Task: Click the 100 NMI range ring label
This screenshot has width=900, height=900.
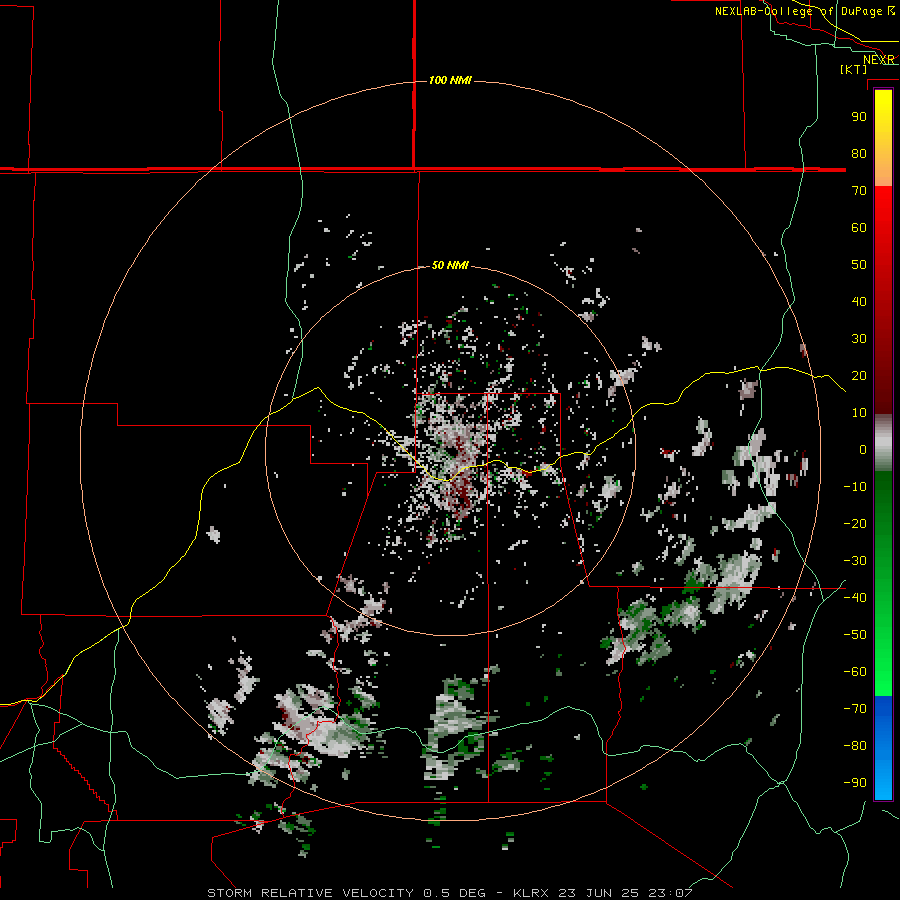Action: 450,80
